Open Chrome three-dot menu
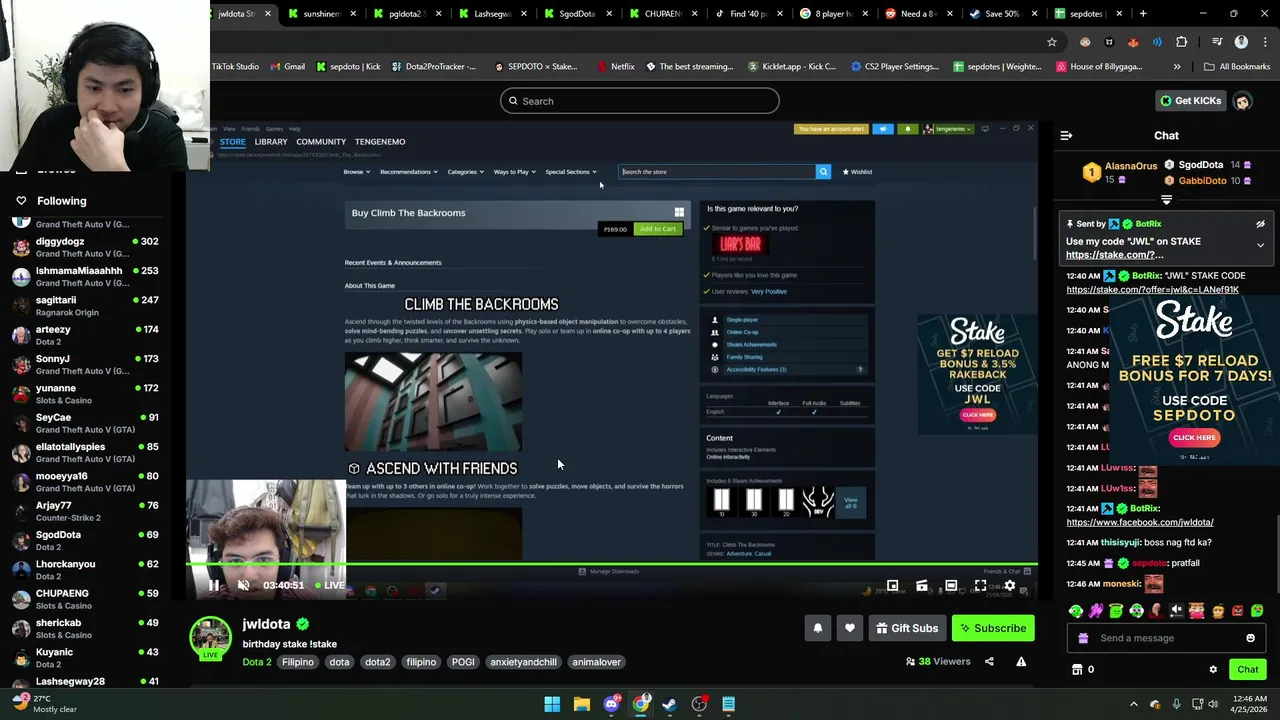The height and width of the screenshot is (720, 1280). [1265, 42]
